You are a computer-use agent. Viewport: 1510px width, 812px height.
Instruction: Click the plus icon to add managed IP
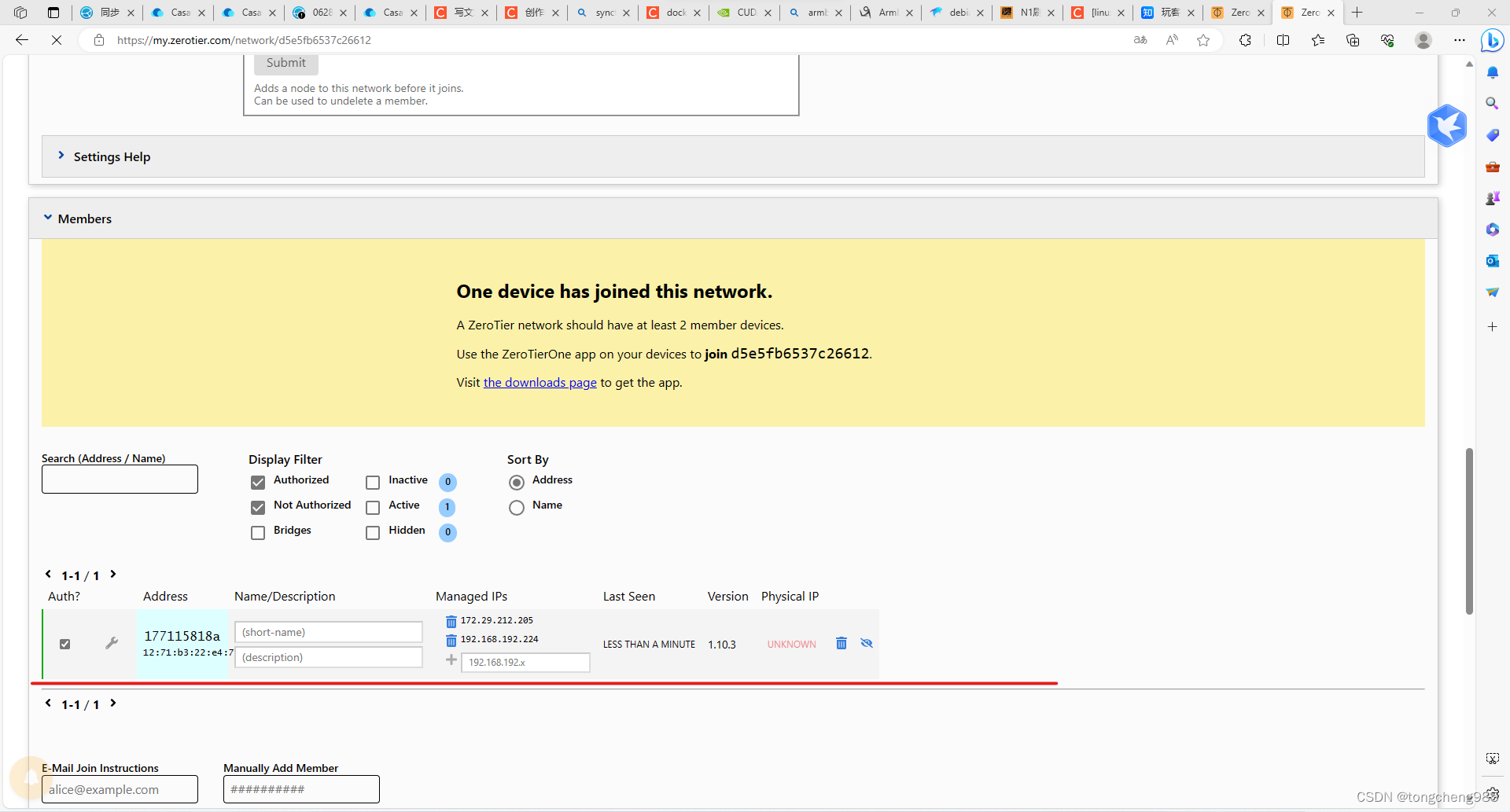click(x=451, y=660)
